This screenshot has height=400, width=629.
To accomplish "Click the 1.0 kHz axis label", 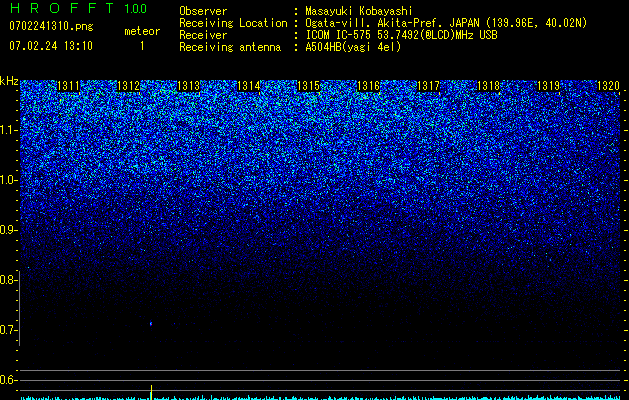I will 8,180.
